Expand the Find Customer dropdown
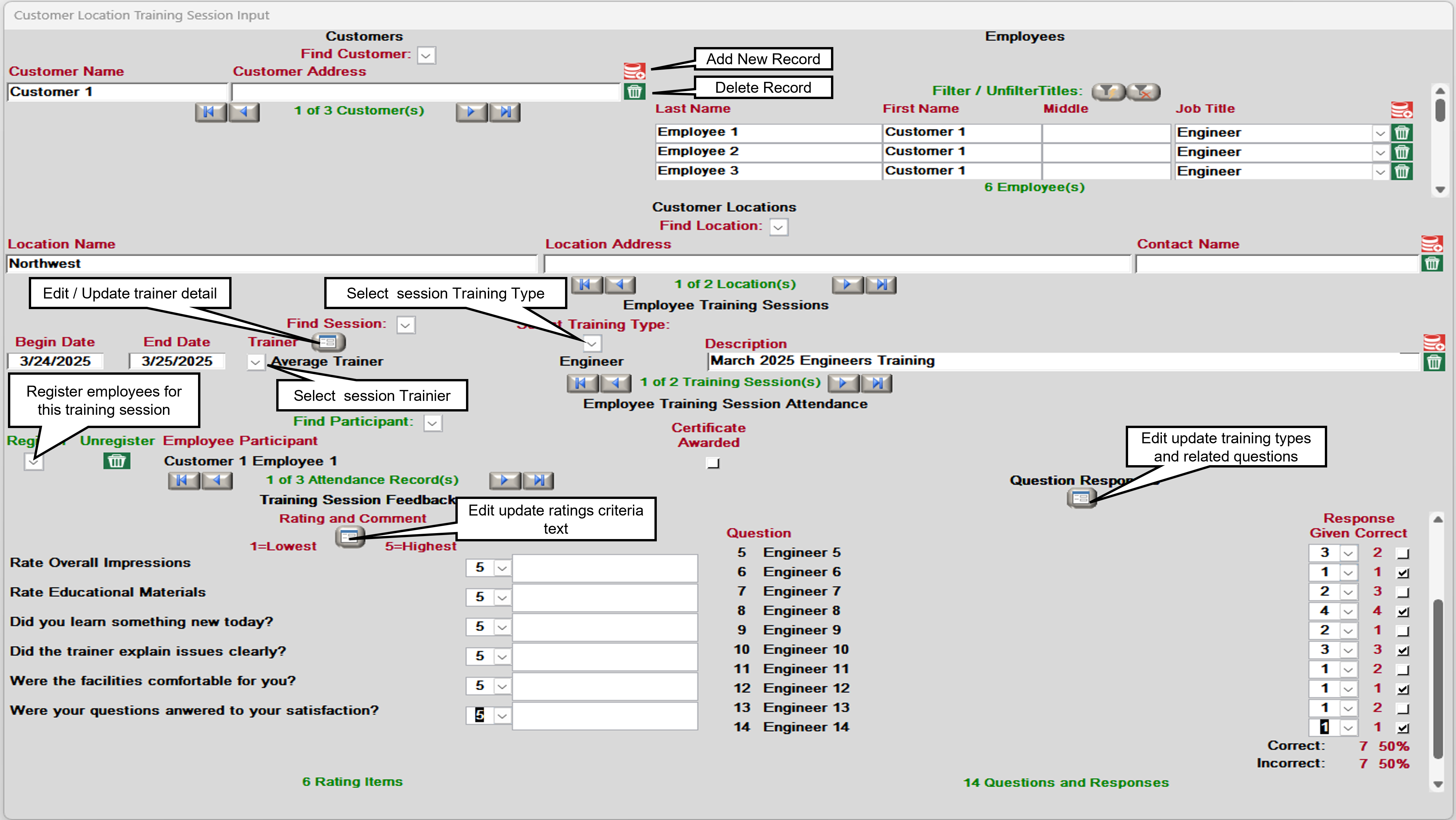Viewport: 1456px width, 820px height. tap(426, 55)
